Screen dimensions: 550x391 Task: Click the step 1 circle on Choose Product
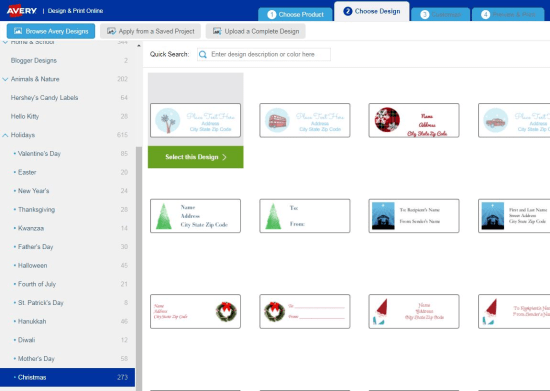pyautogui.click(x=271, y=14)
